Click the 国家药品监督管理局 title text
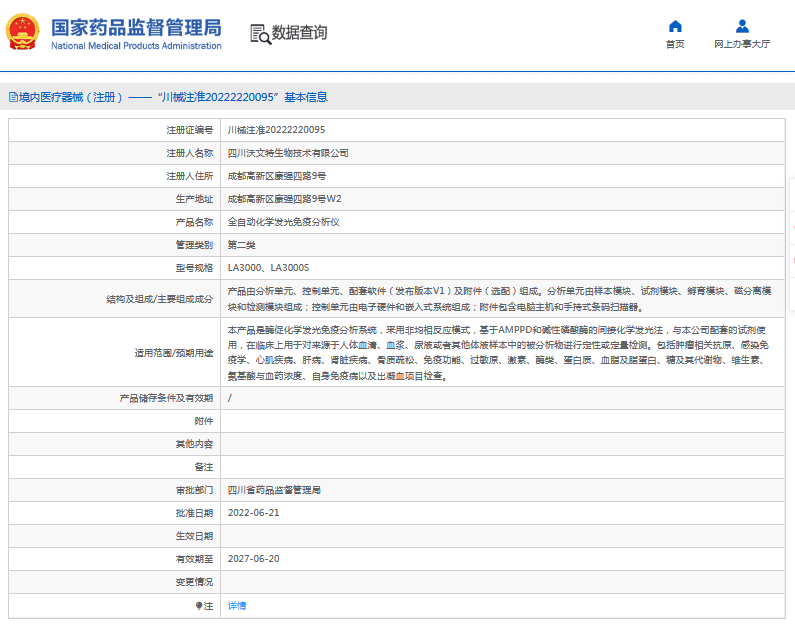 (x=136, y=28)
